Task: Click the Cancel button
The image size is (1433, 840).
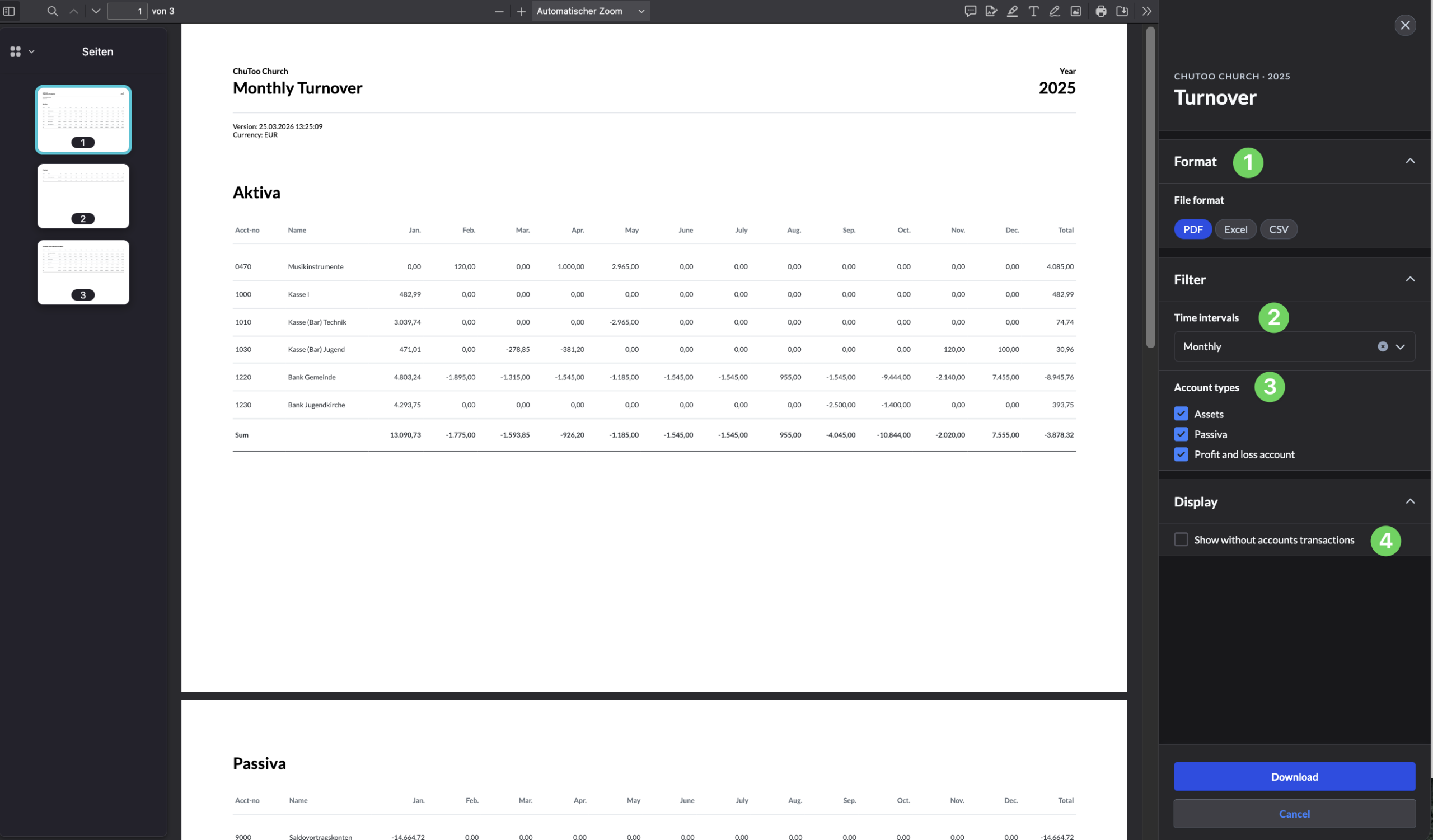Action: 1294,813
